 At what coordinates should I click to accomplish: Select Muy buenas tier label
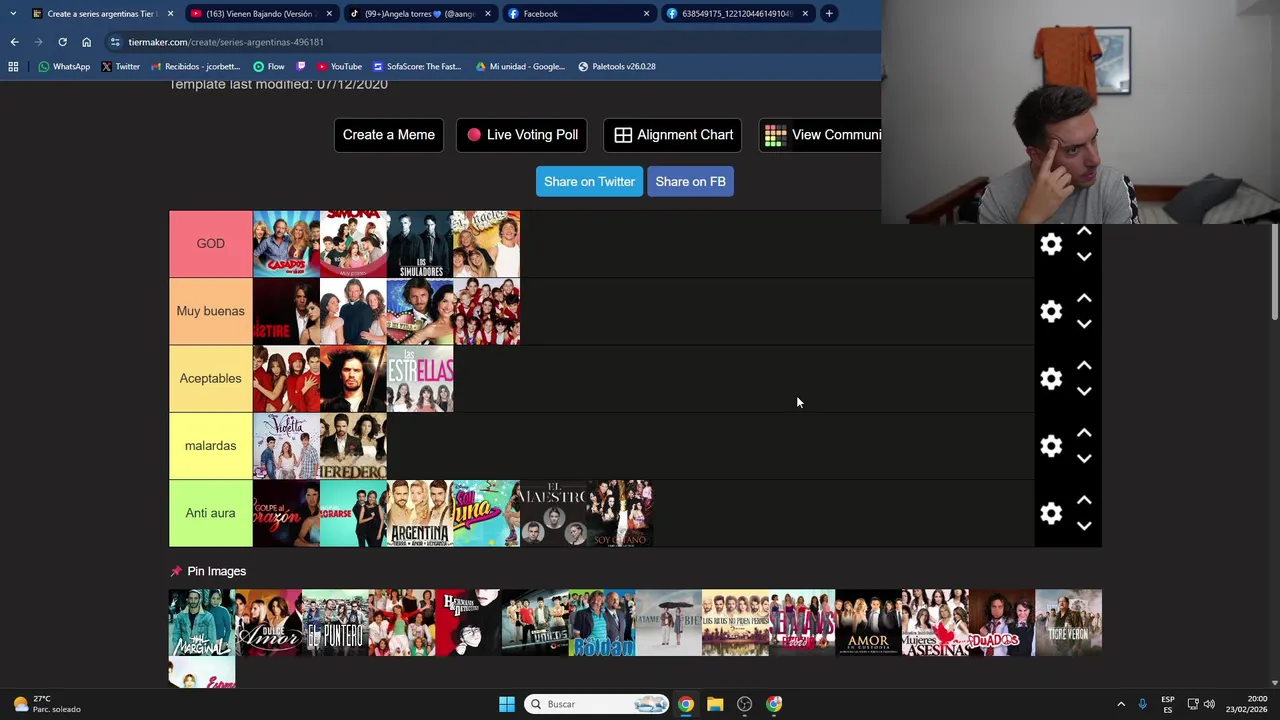click(x=210, y=311)
